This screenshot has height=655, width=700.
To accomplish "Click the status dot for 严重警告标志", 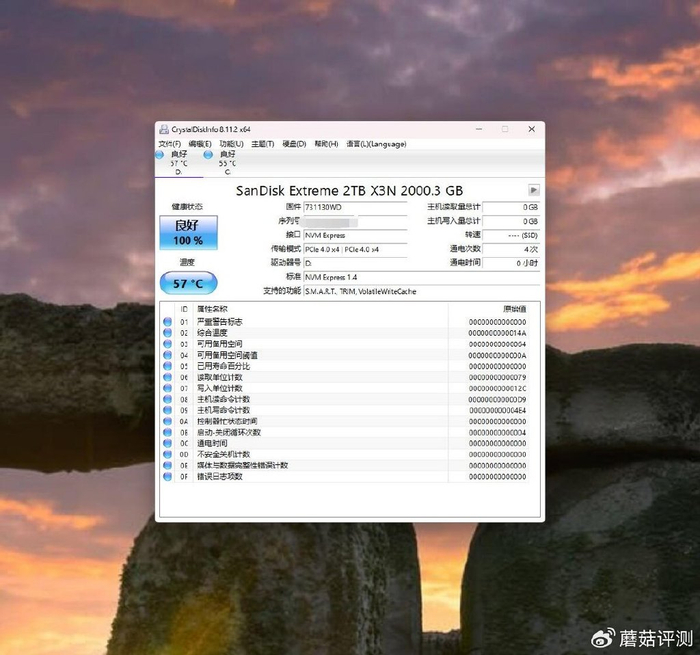I will pyautogui.click(x=167, y=321).
